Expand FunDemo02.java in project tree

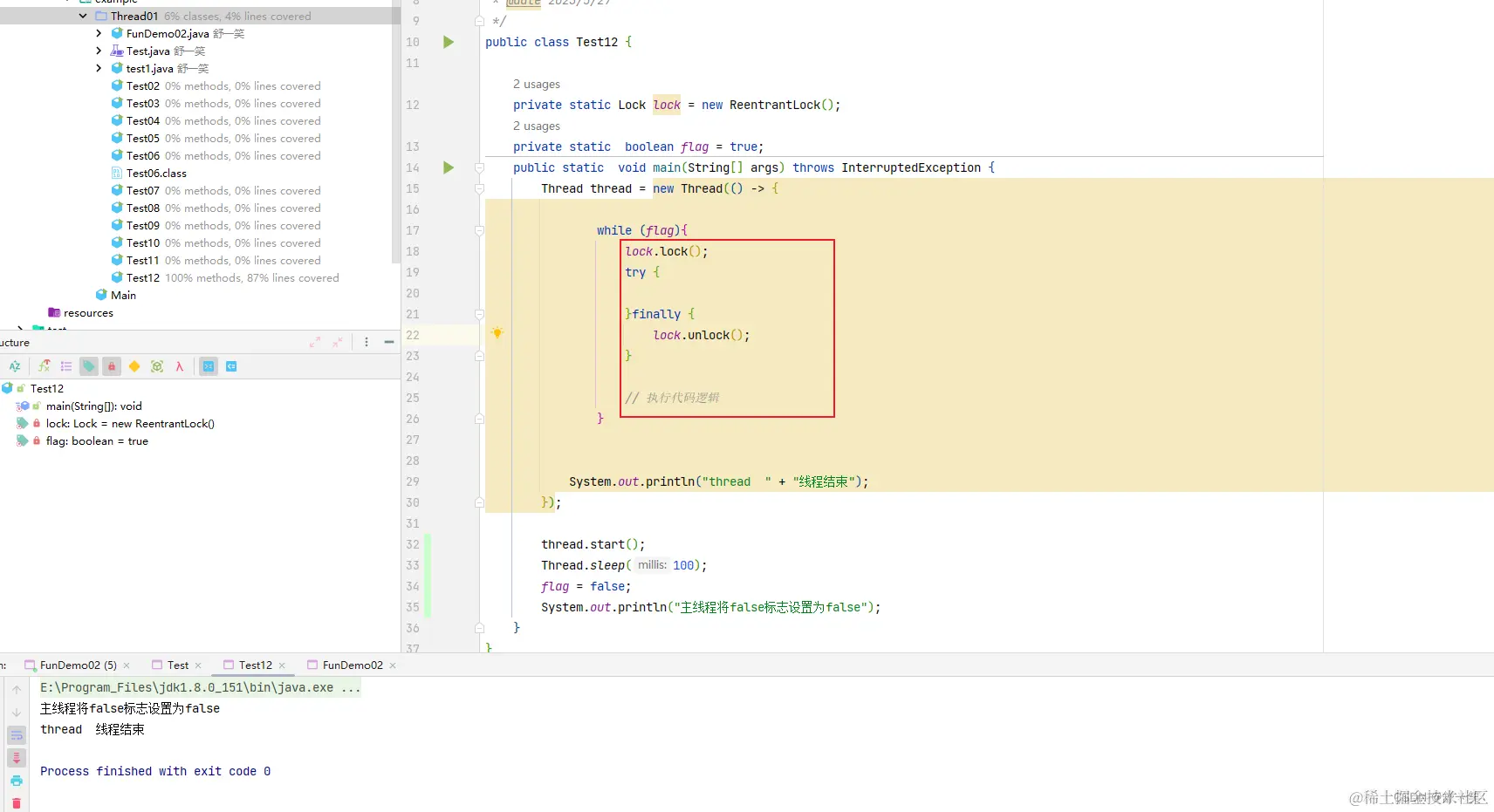(99, 33)
